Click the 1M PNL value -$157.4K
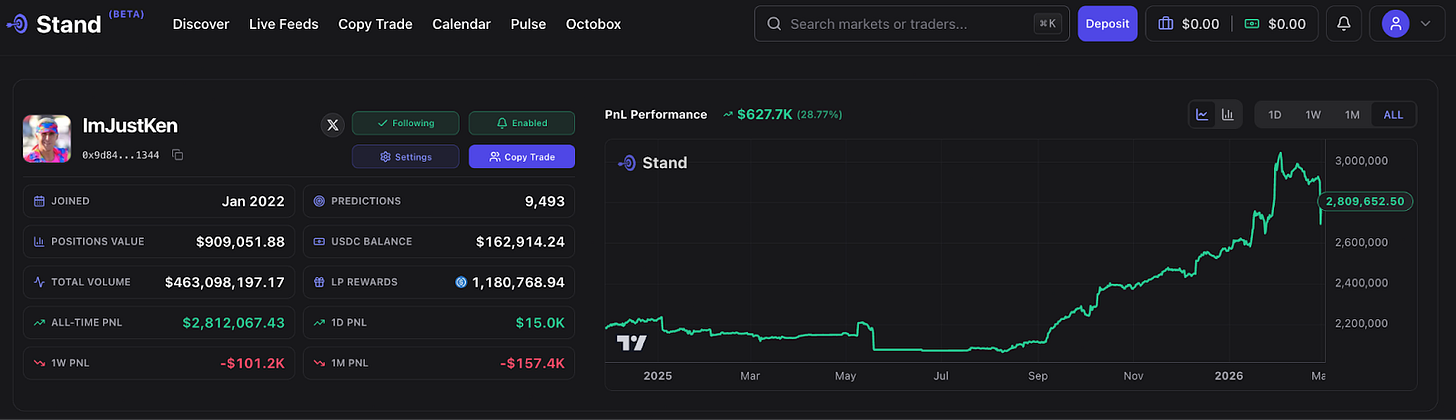 (x=532, y=362)
